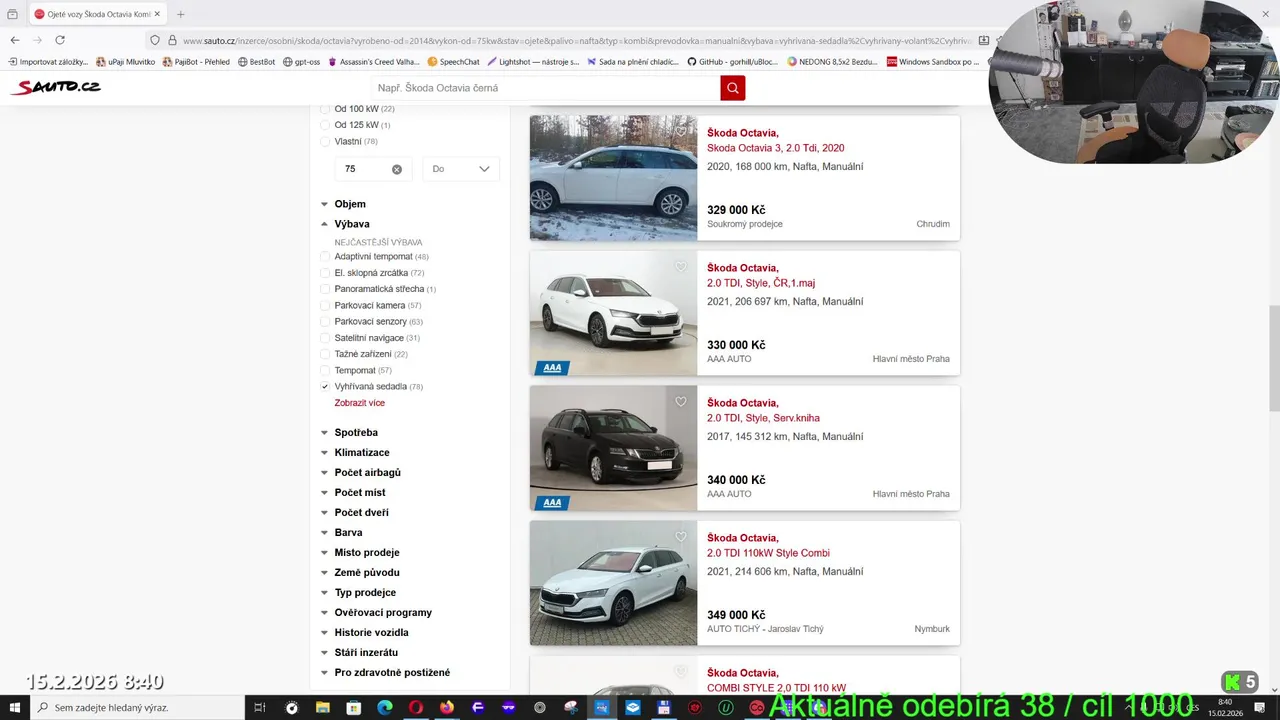The height and width of the screenshot is (720, 1280).
Task: Clear the 75 kW power value
Action: pos(397,169)
